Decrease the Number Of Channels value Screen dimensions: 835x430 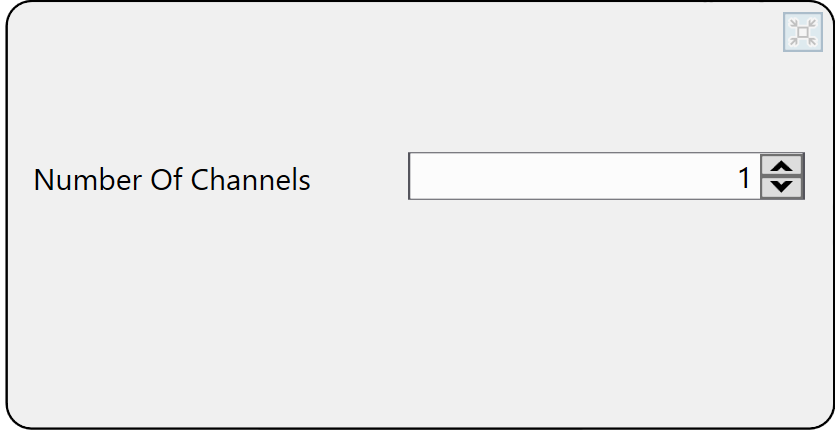click(782, 187)
